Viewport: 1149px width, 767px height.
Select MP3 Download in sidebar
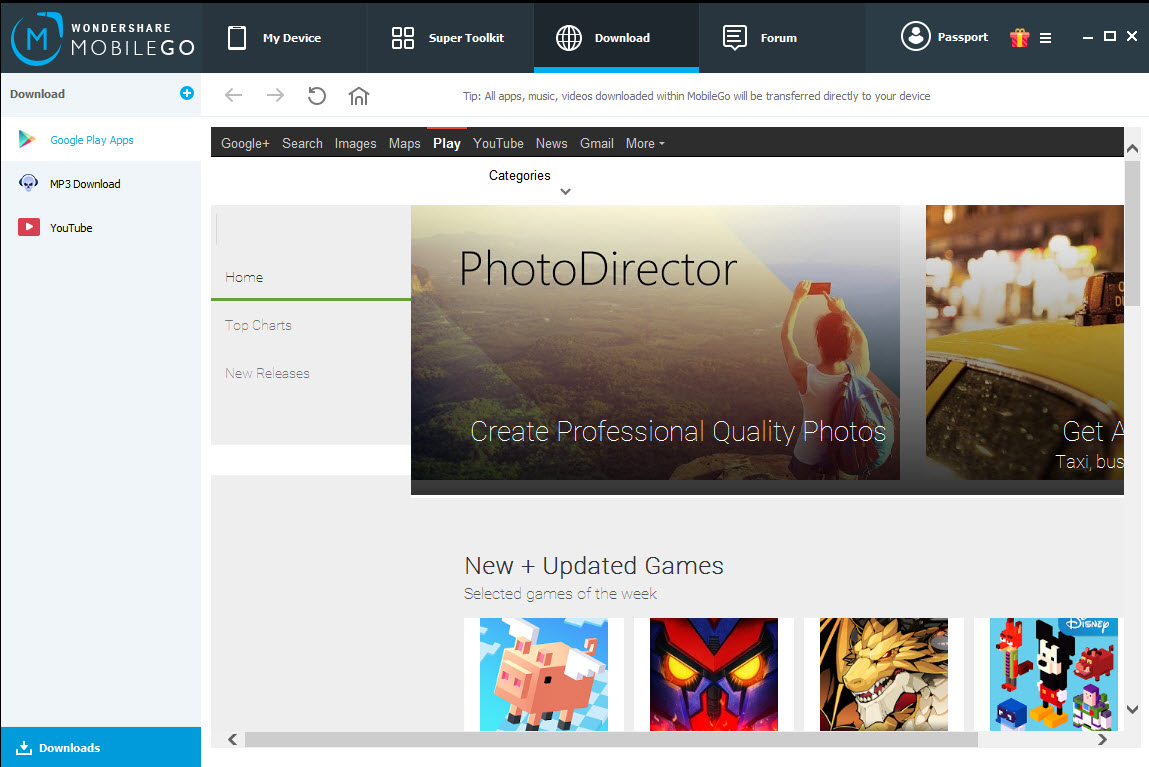(x=101, y=184)
